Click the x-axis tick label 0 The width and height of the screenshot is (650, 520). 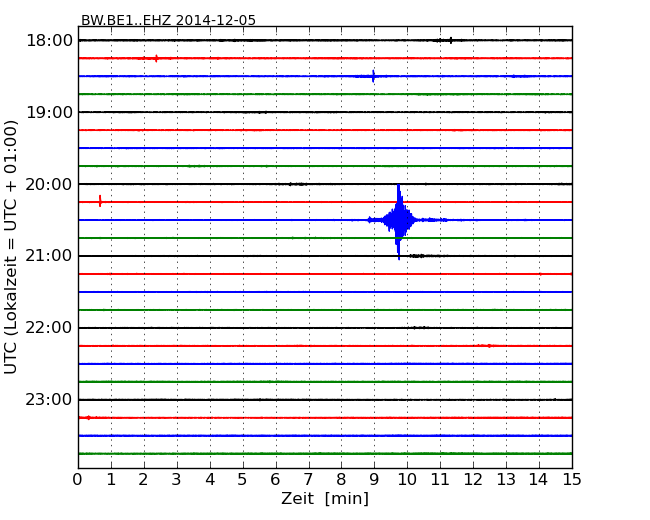pyautogui.click(x=78, y=480)
